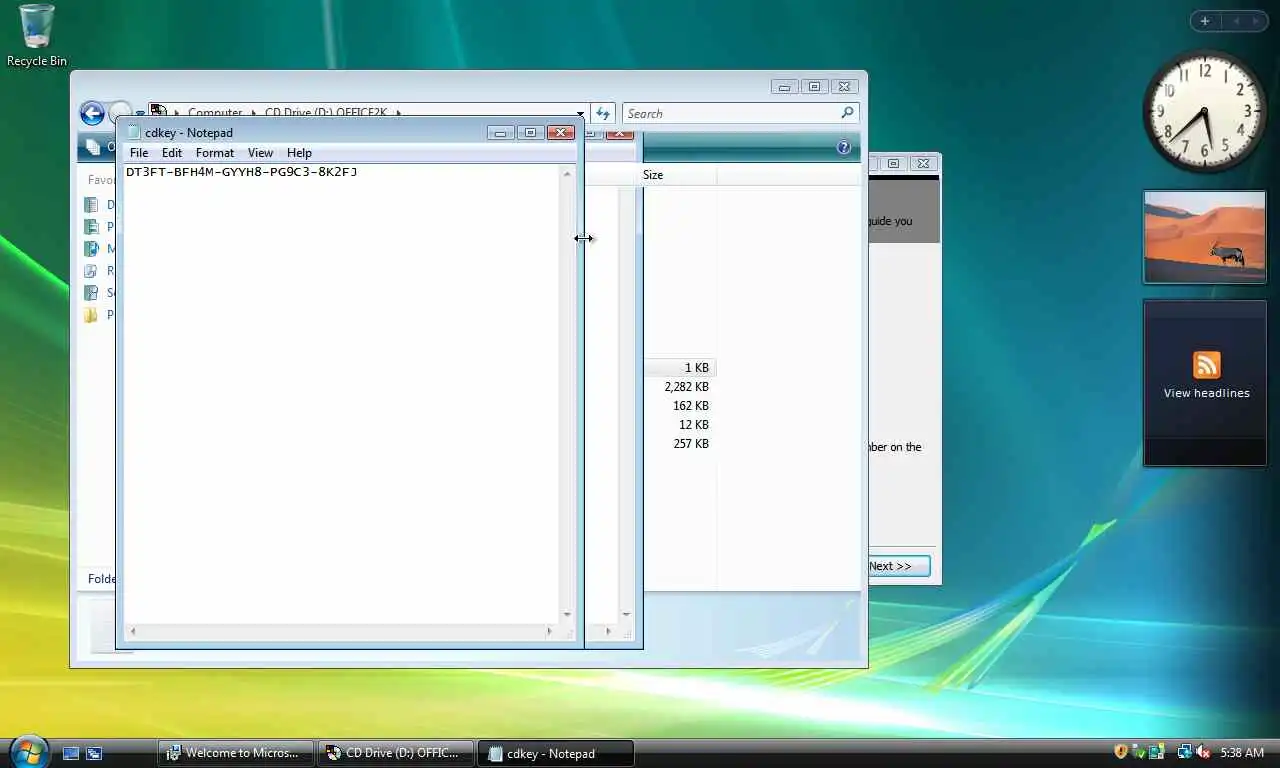The image size is (1280, 768).
Task: Minimize the cdkey Notepad window
Action: point(500,132)
